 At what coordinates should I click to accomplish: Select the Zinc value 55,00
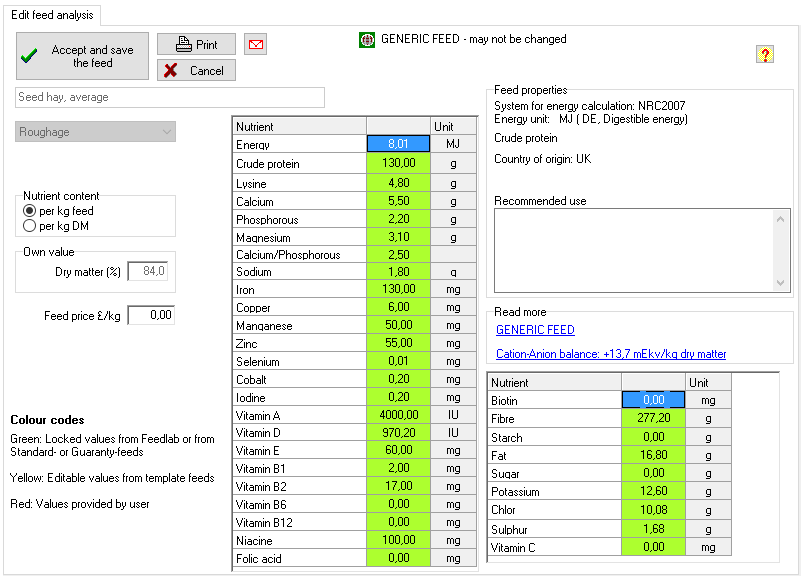point(398,343)
